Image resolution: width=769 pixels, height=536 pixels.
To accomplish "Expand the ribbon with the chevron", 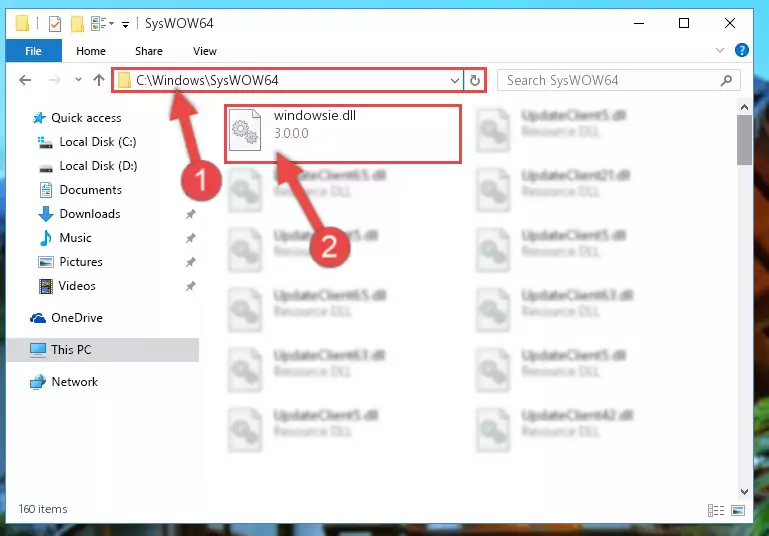I will click(x=720, y=50).
